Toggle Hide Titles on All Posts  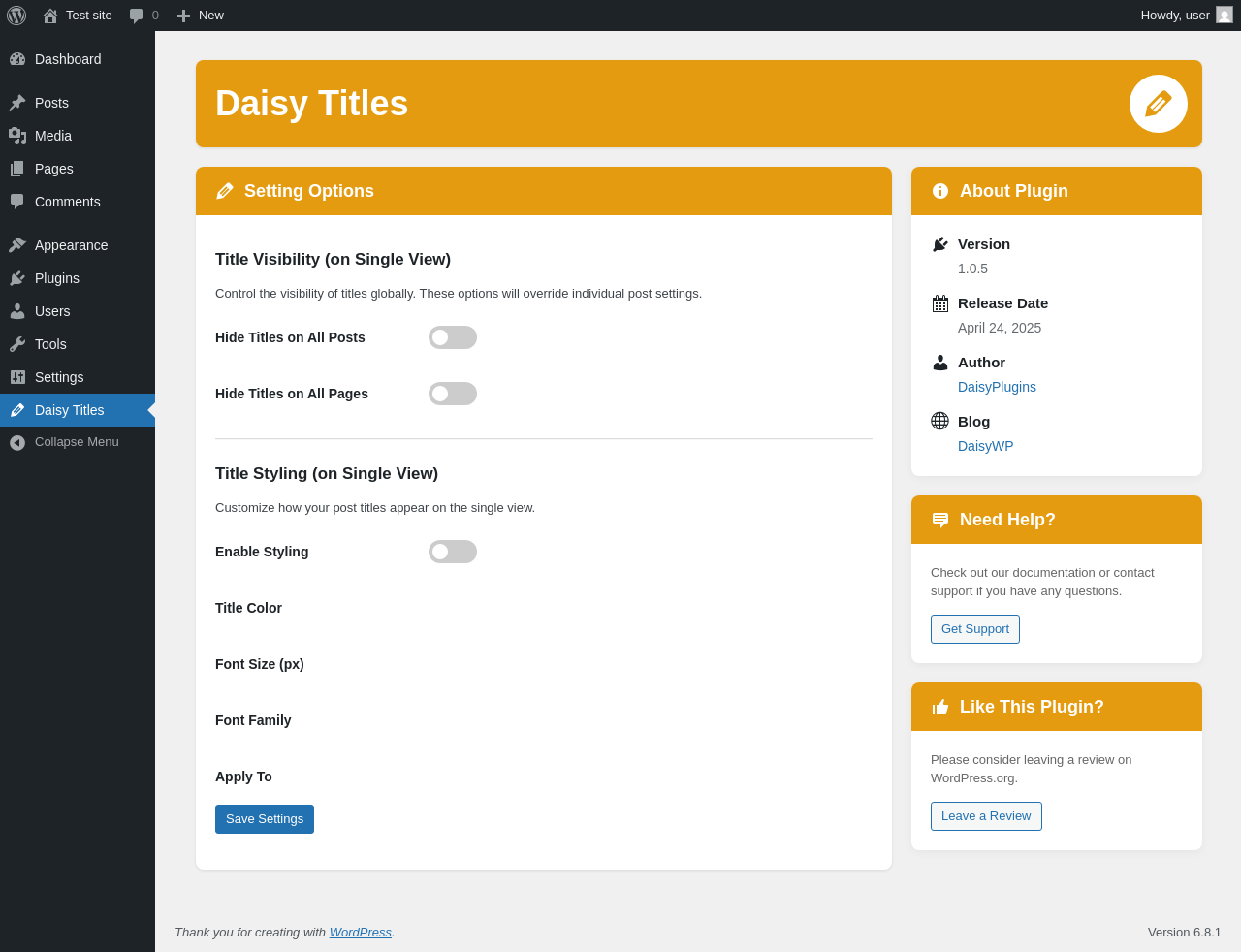453,337
